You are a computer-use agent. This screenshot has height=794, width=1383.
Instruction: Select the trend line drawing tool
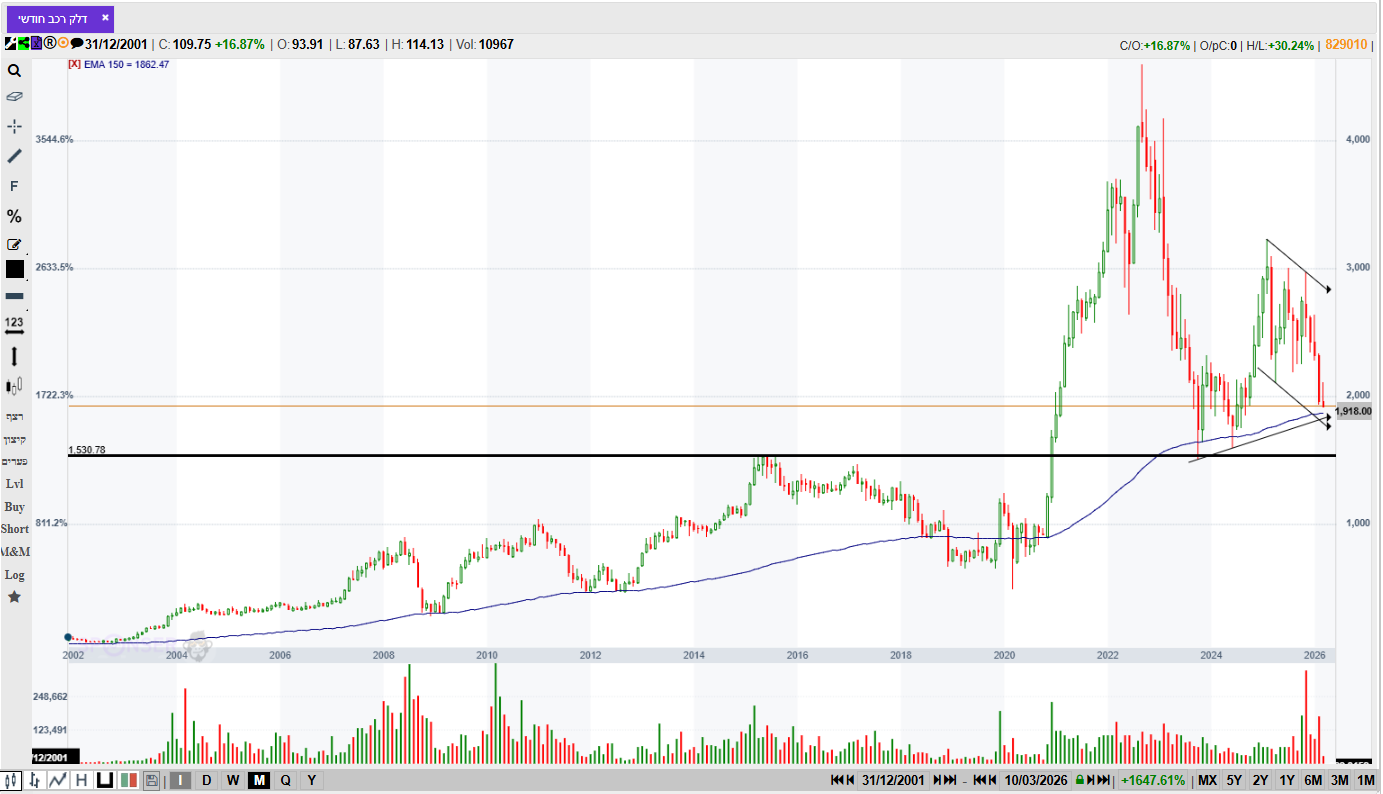14,156
